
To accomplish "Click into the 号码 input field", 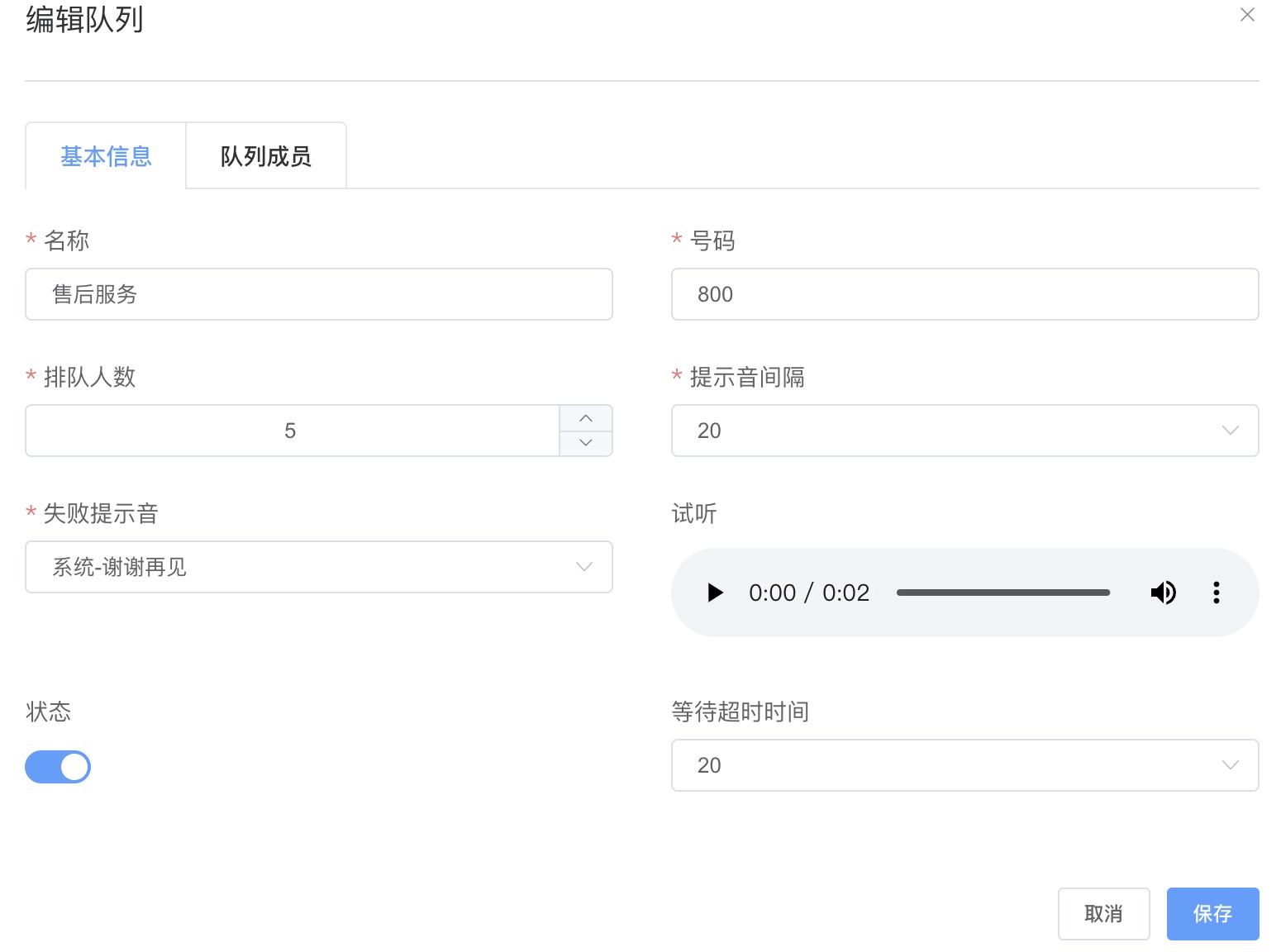I will click(x=964, y=294).
